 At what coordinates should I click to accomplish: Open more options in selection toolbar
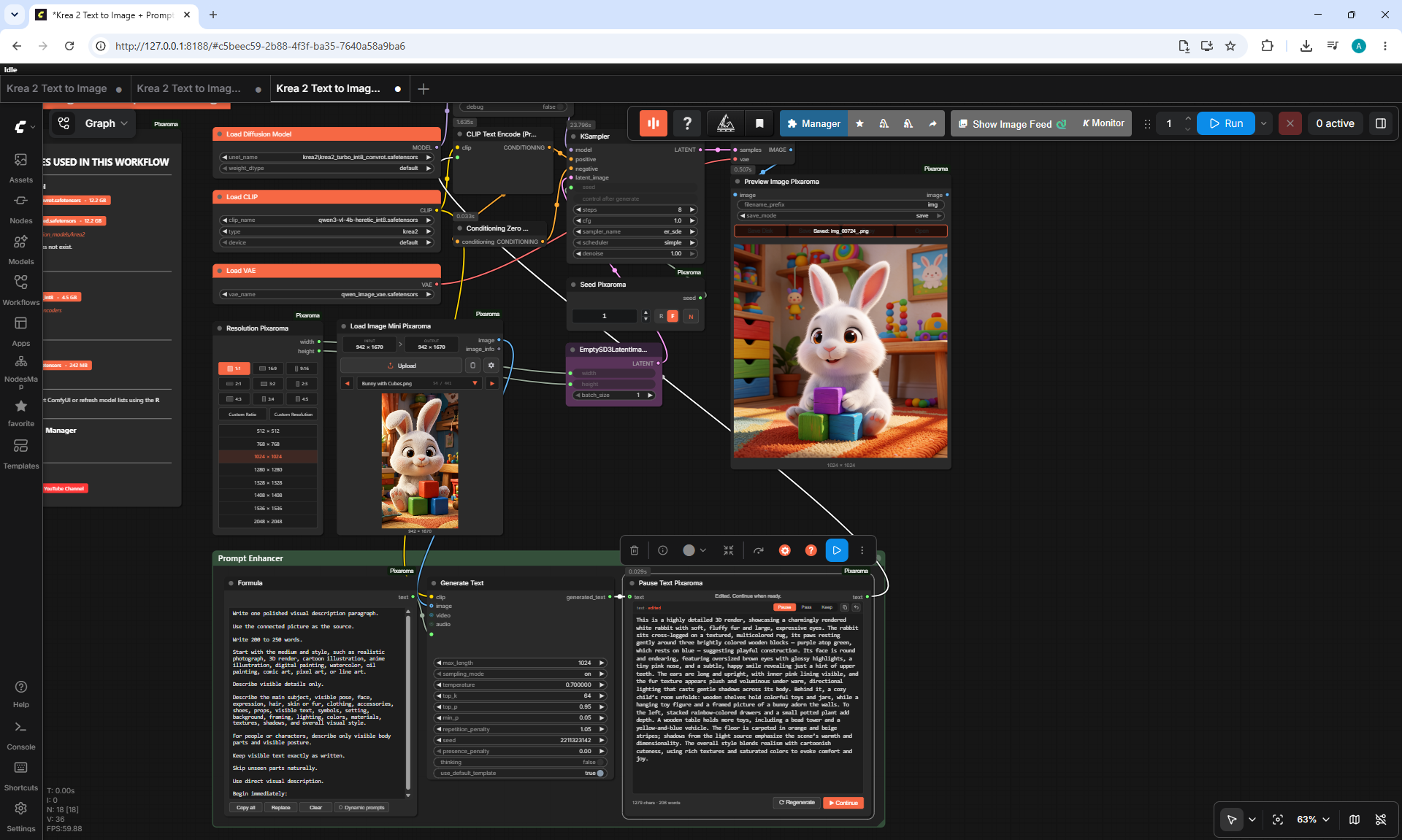click(x=862, y=550)
